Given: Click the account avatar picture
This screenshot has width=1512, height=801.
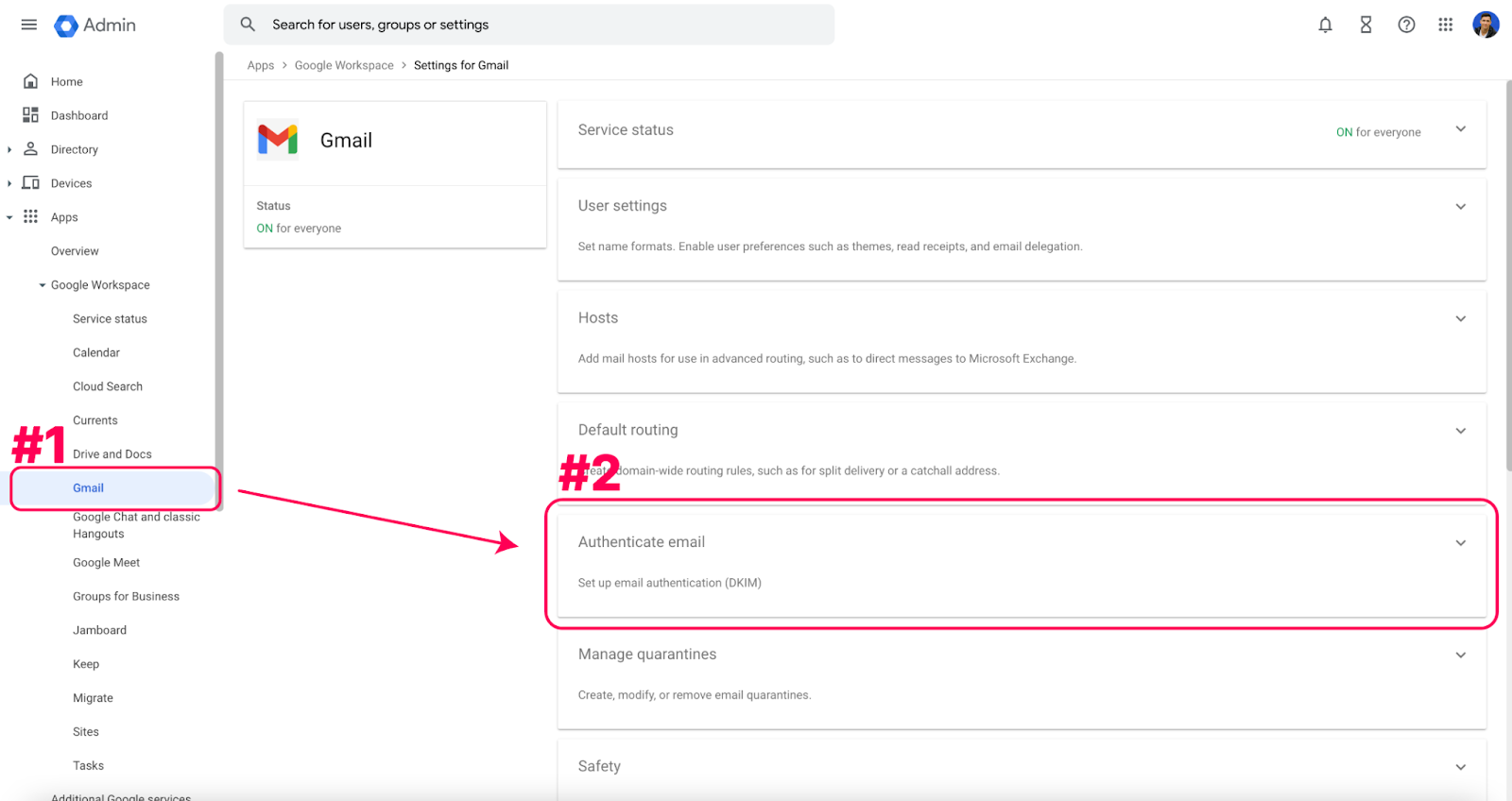Looking at the screenshot, I should tap(1486, 25).
